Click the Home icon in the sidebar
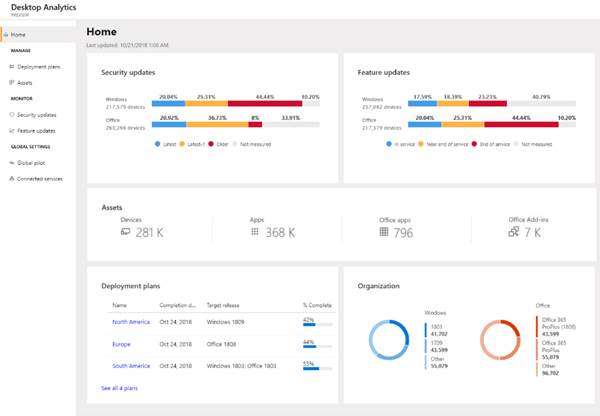600x416 pixels. click(x=6, y=34)
